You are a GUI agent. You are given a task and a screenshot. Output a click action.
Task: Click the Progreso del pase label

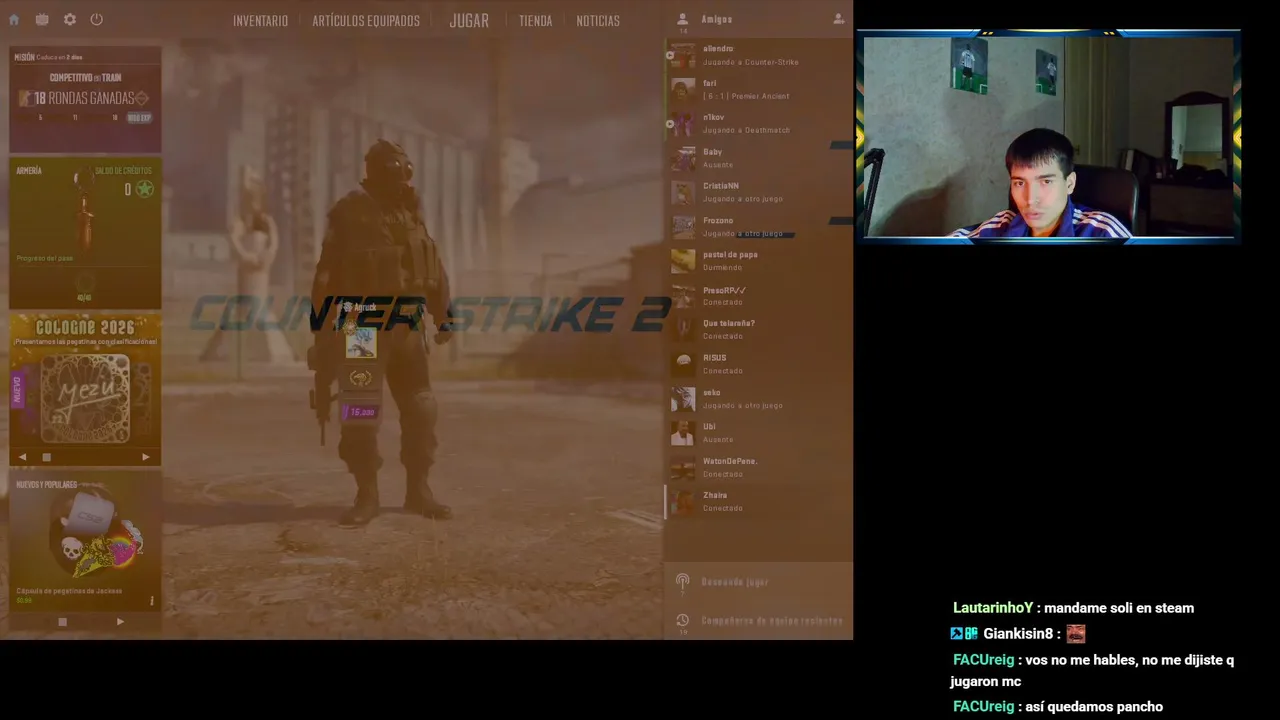click(x=44, y=258)
